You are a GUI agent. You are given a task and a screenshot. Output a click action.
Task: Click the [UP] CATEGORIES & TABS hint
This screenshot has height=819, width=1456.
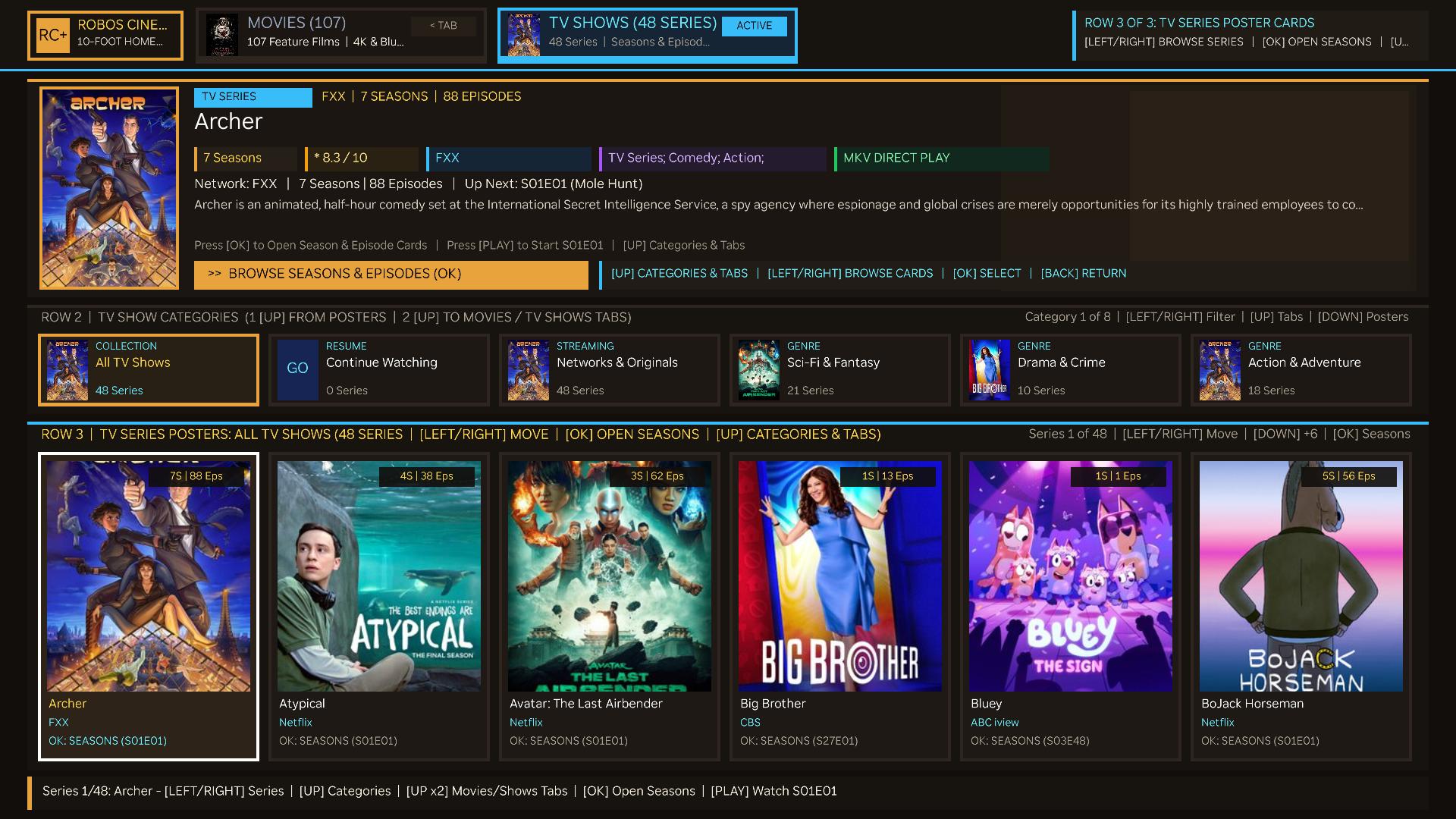click(679, 274)
